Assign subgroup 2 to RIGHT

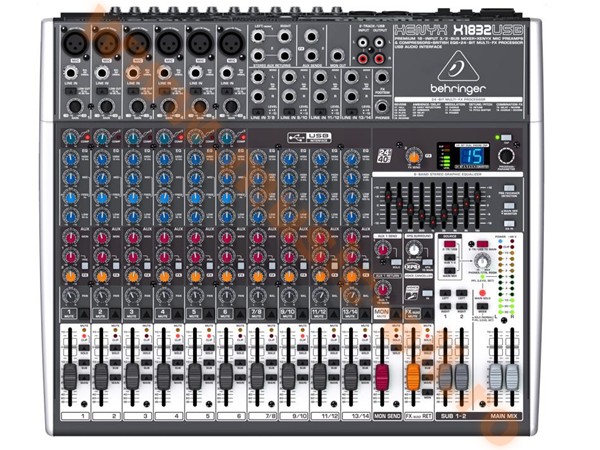[461, 307]
